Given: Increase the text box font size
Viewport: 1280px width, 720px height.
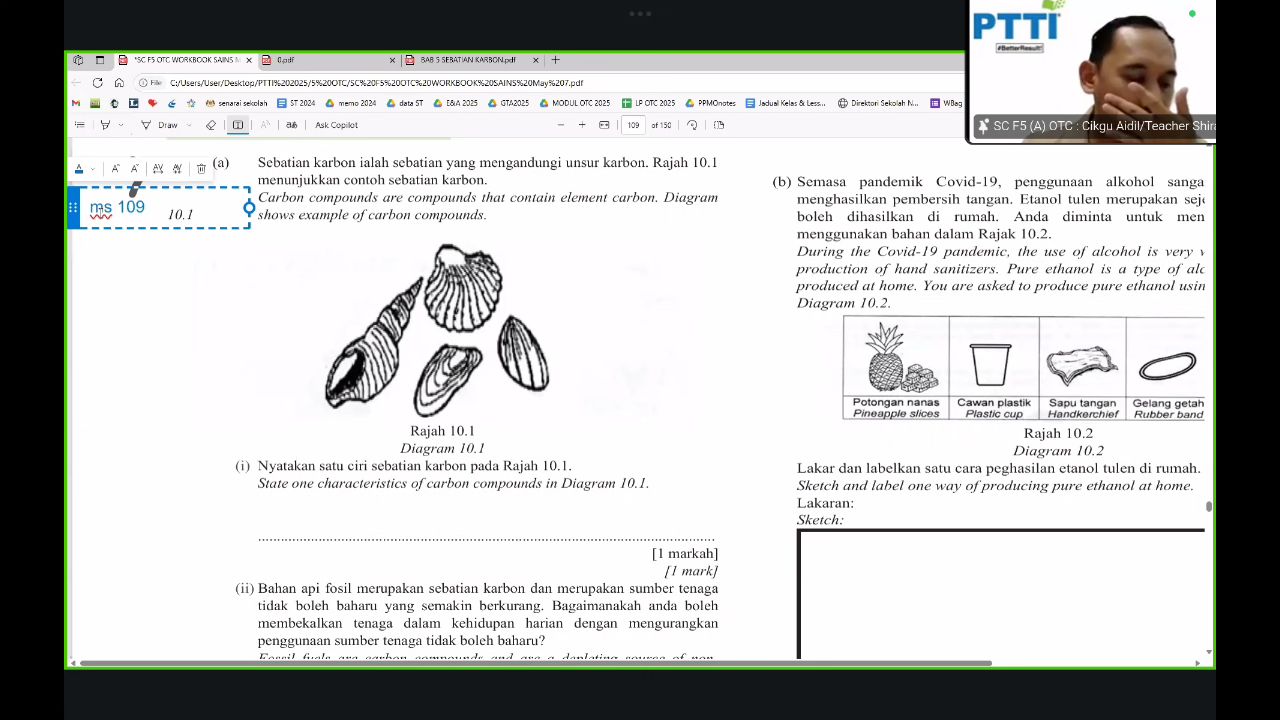Looking at the screenshot, I should (115, 169).
